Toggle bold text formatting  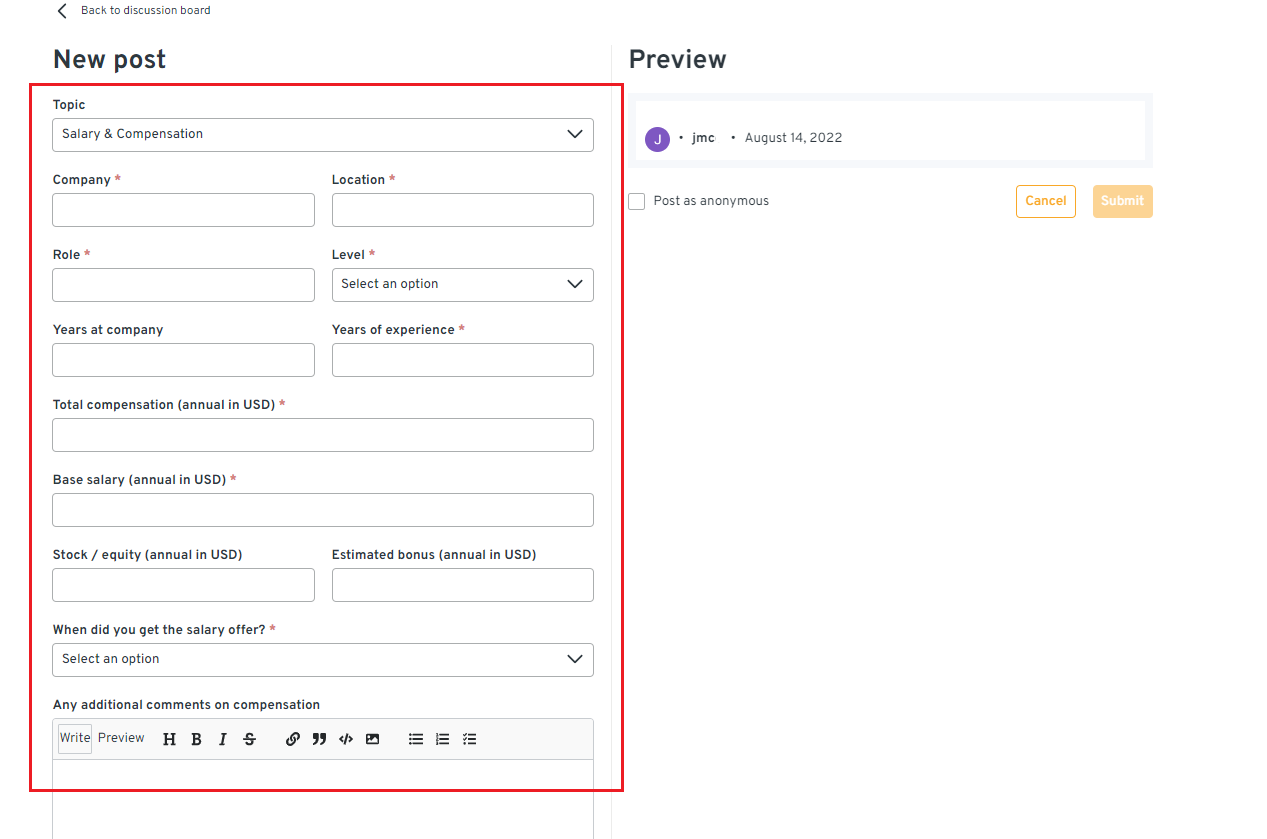point(196,739)
